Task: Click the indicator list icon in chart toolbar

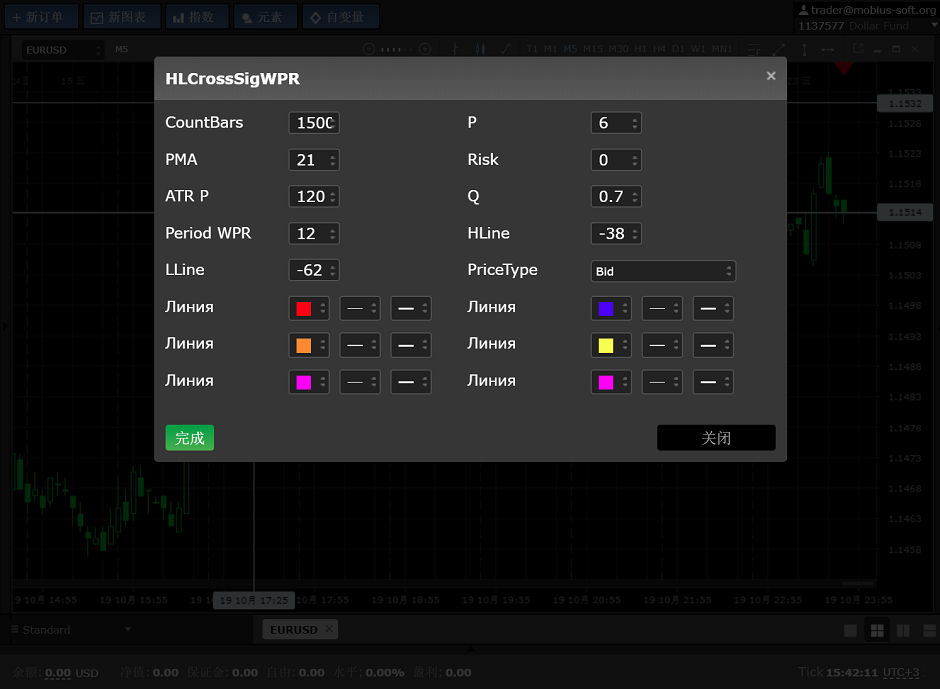Action: coord(754,49)
